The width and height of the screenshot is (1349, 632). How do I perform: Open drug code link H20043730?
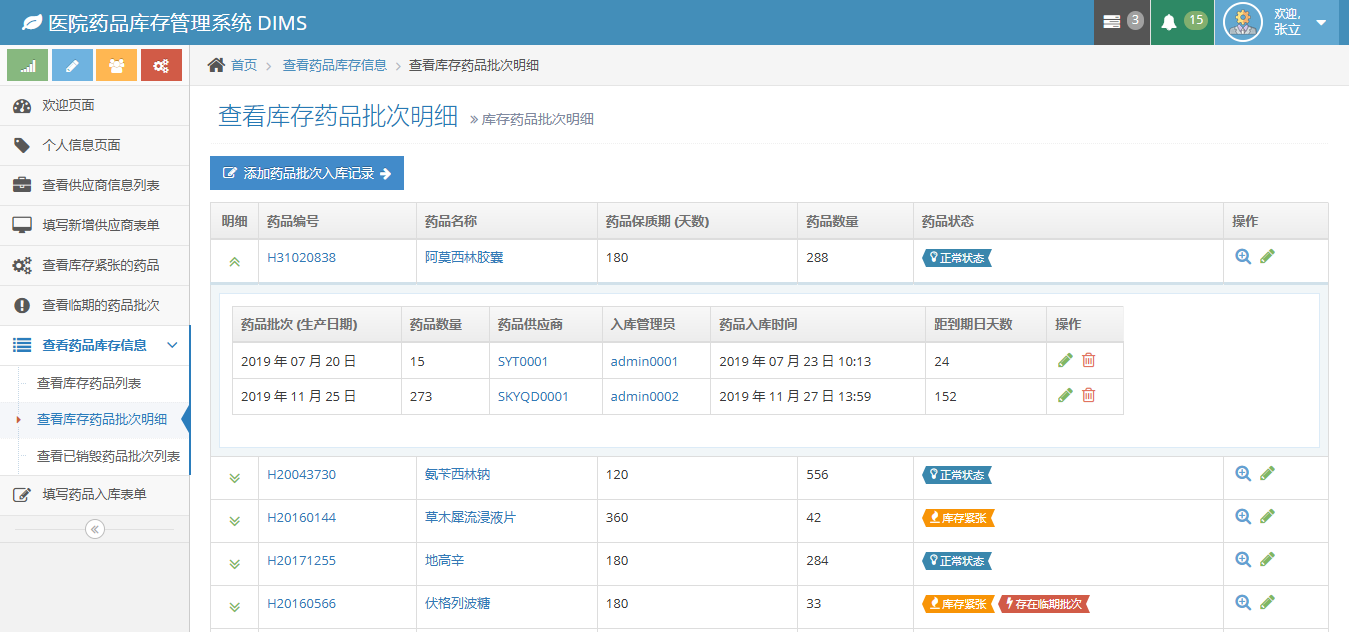coord(301,474)
